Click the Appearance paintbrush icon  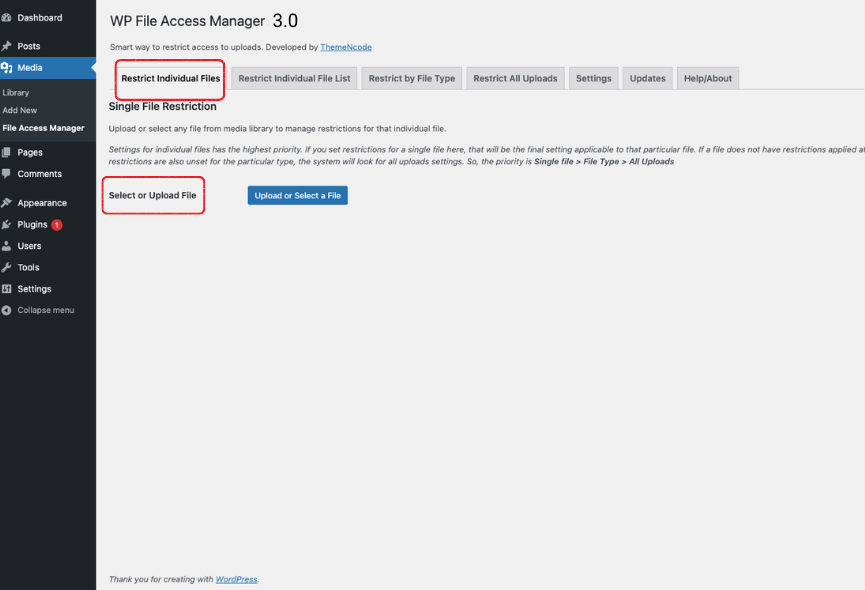click(6, 203)
